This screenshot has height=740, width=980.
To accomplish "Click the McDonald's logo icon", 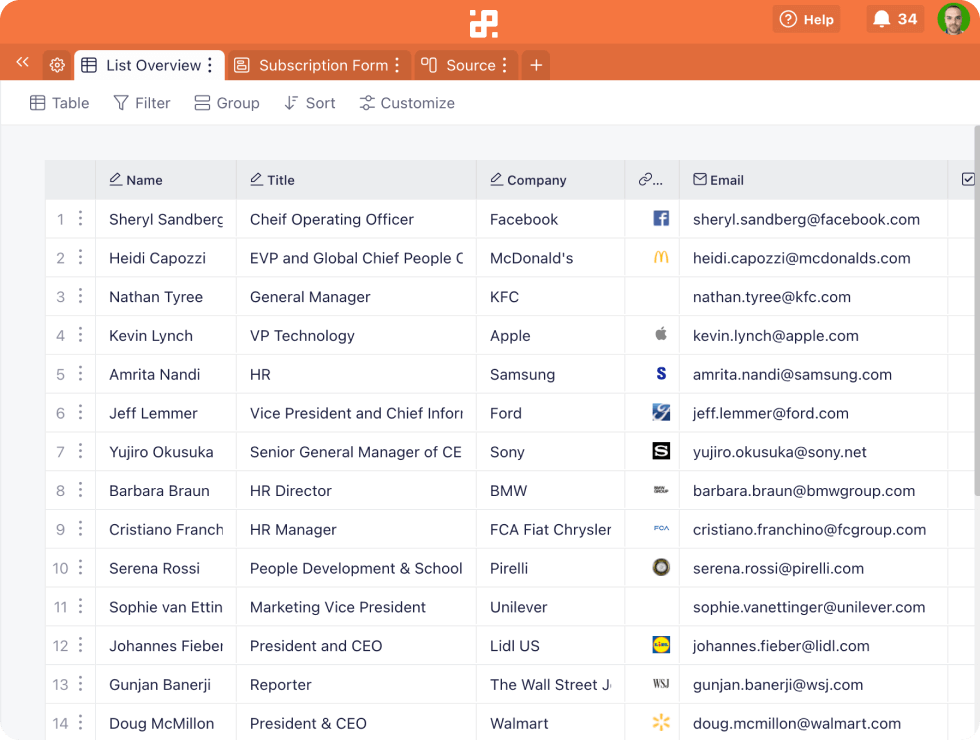I will pos(661,257).
